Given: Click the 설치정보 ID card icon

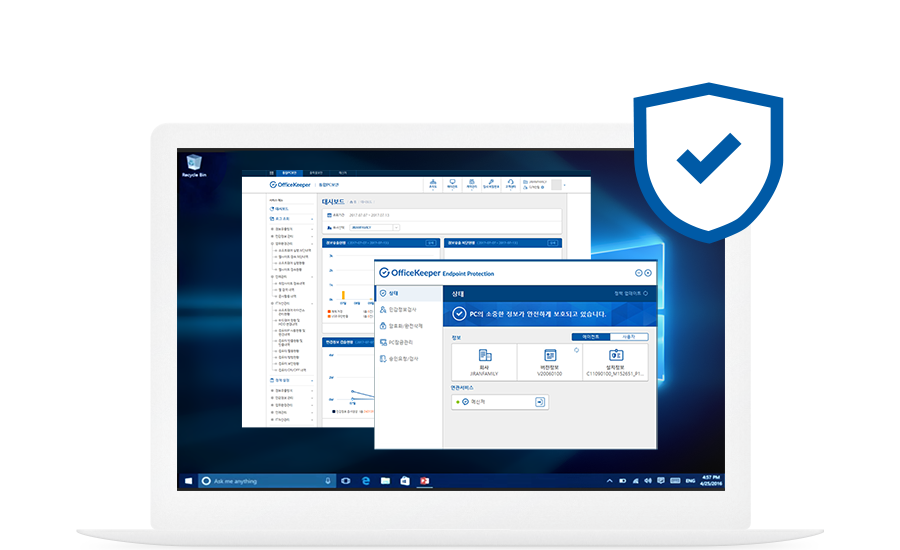Looking at the screenshot, I should coord(616,356).
